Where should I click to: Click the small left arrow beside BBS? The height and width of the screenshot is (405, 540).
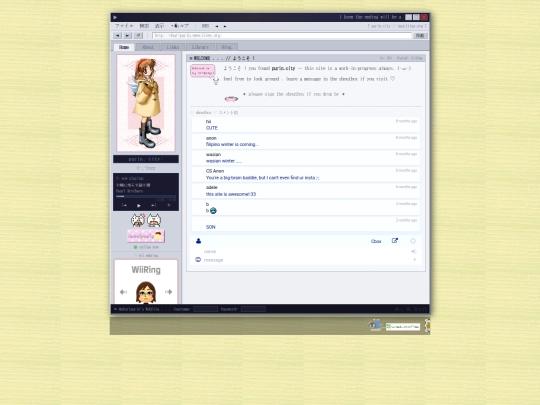pos(217,26)
